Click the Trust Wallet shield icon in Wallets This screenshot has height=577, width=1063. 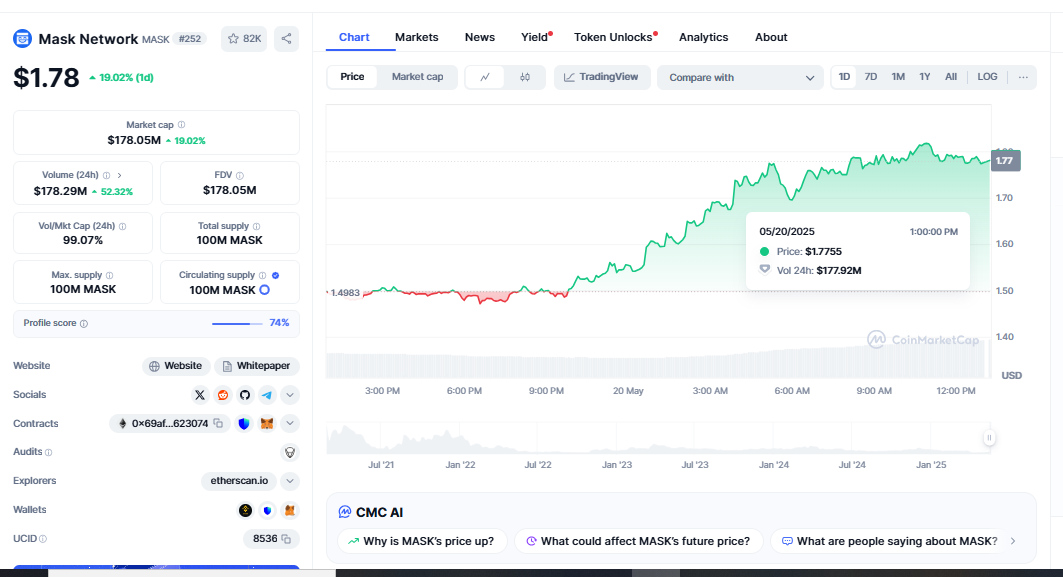pyautogui.click(x=267, y=510)
